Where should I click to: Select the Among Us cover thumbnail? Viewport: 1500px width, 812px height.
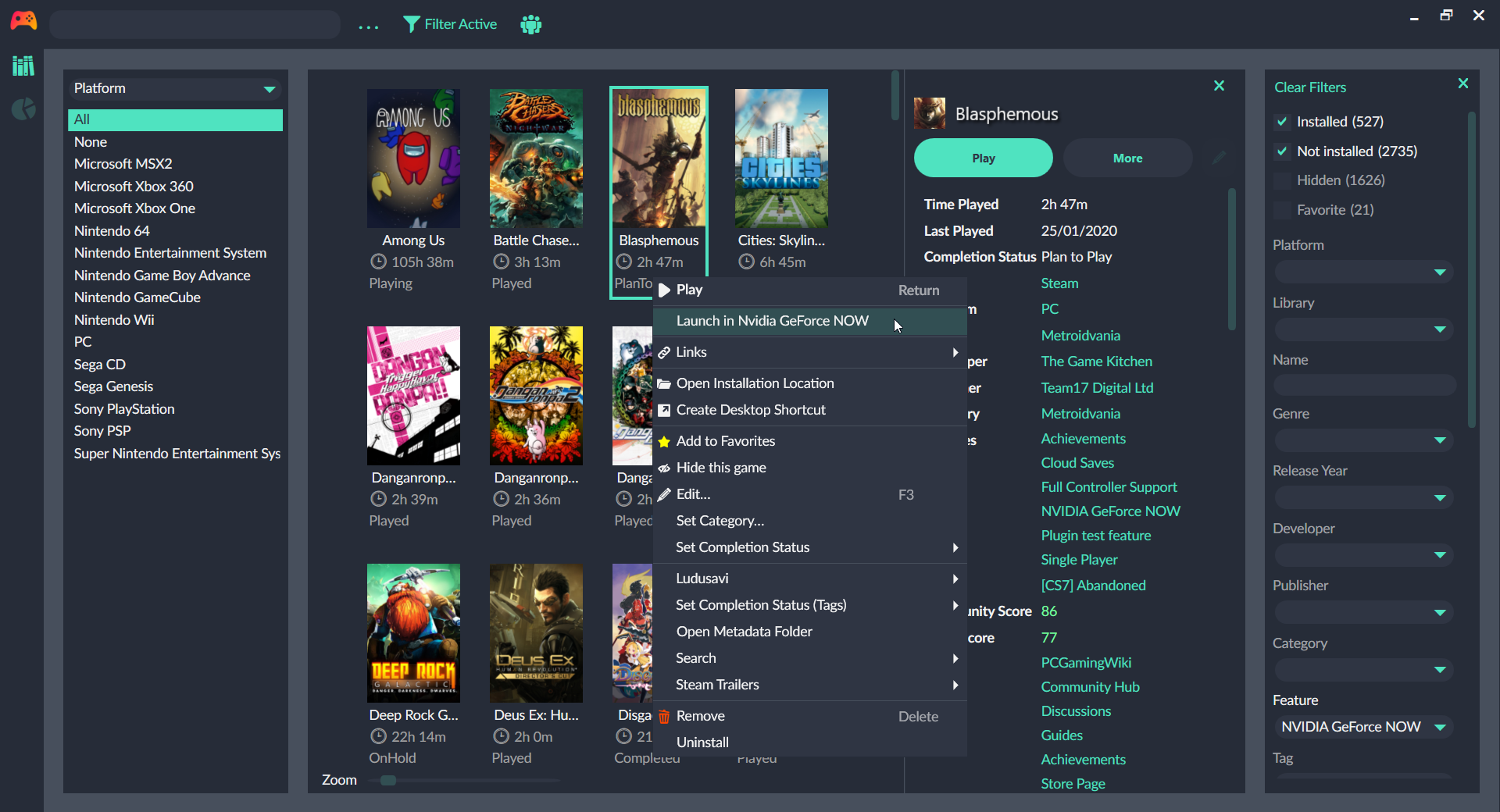pos(413,158)
